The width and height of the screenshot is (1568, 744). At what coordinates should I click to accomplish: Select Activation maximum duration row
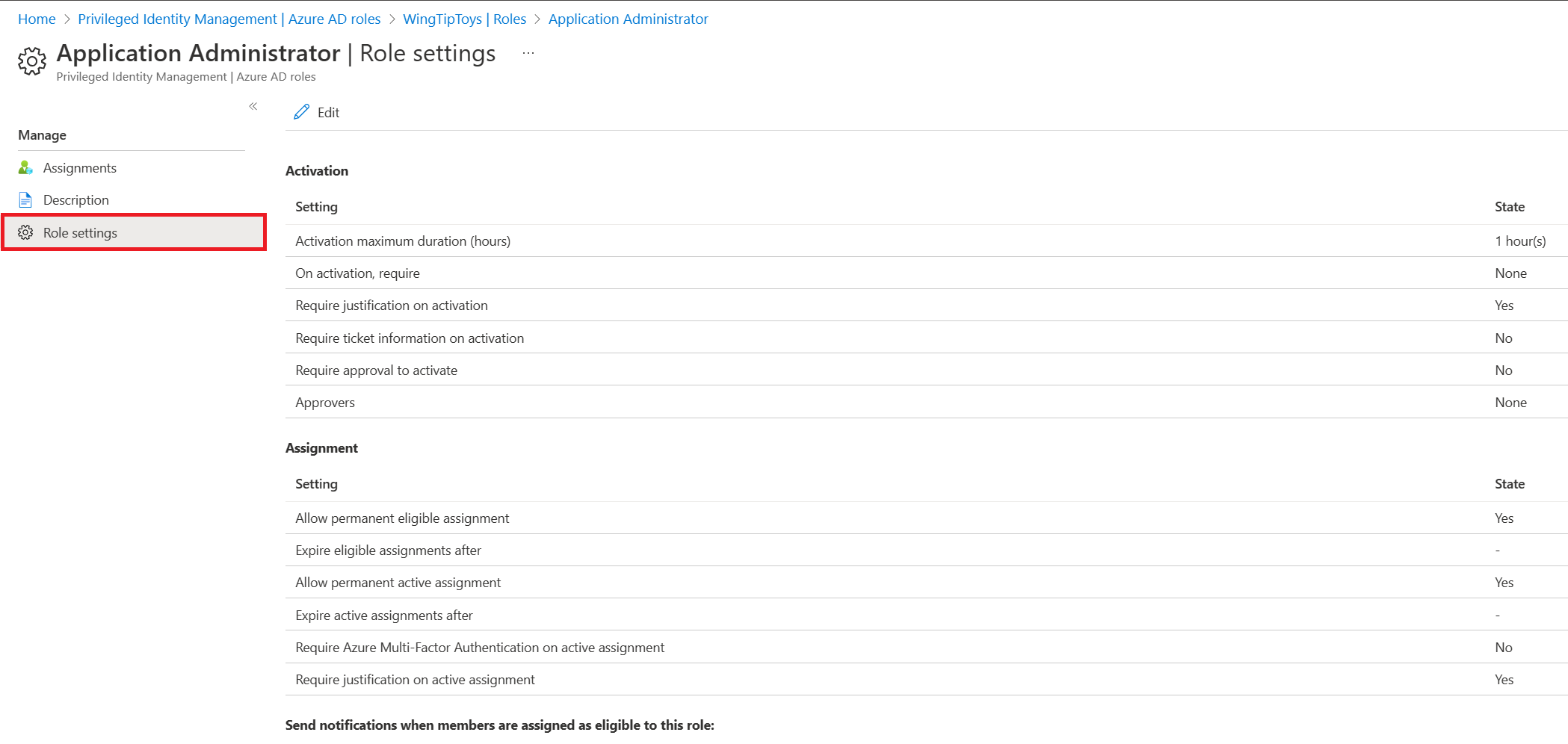coord(926,241)
